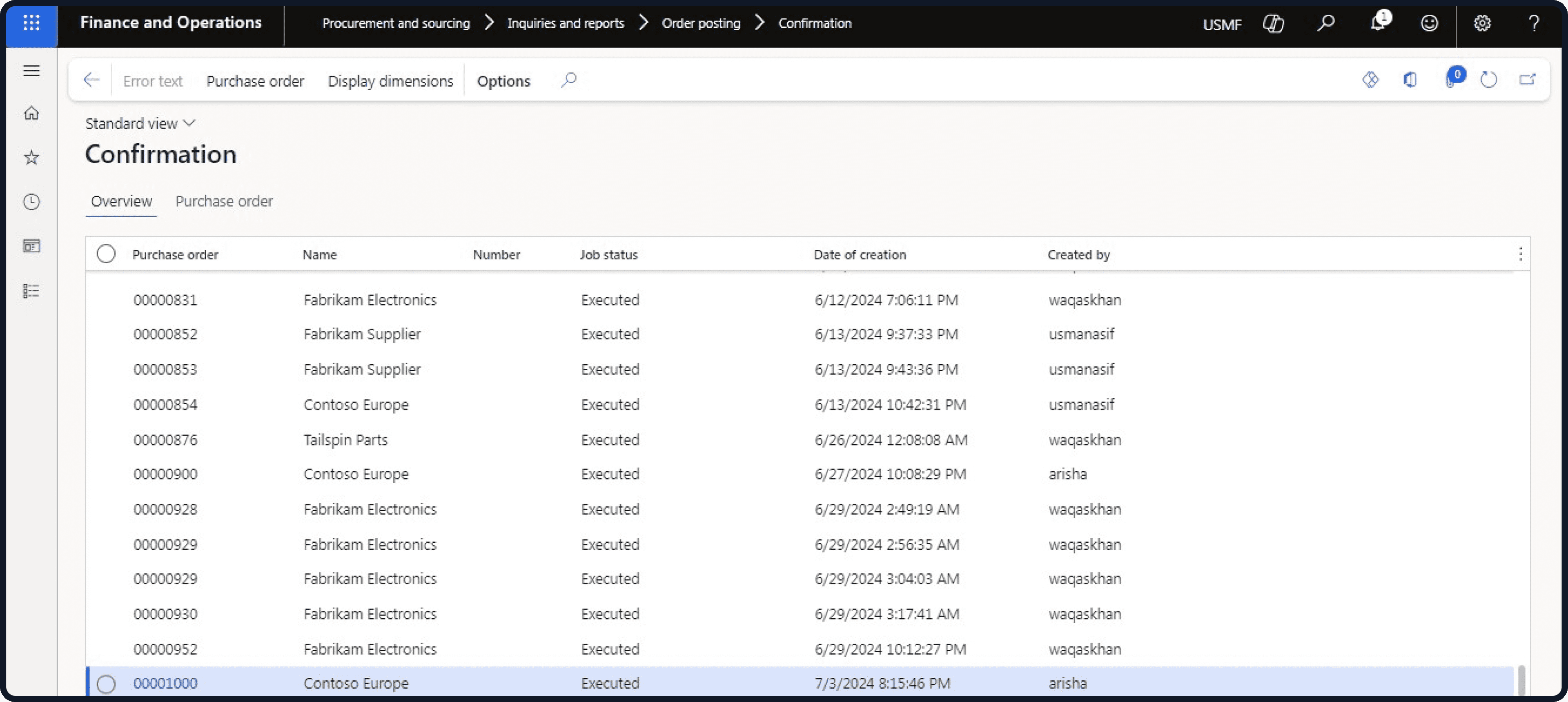Image resolution: width=1568 pixels, height=702 pixels.
Task: Open settings gear
Action: click(1482, 24)
